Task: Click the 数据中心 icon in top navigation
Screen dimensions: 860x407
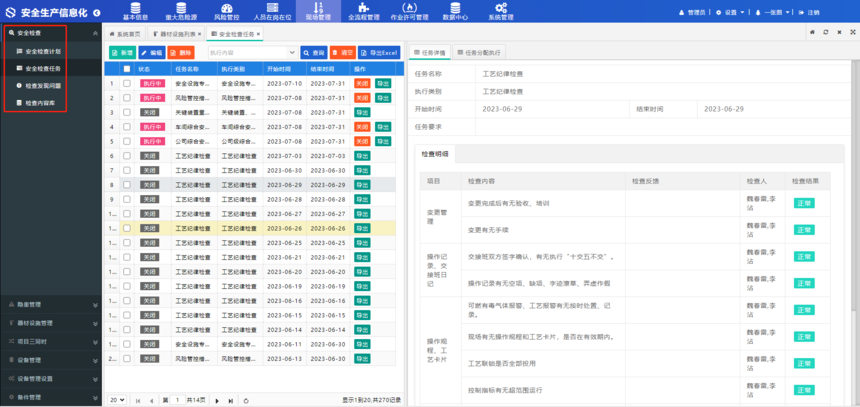Action: tap(455, 8)
